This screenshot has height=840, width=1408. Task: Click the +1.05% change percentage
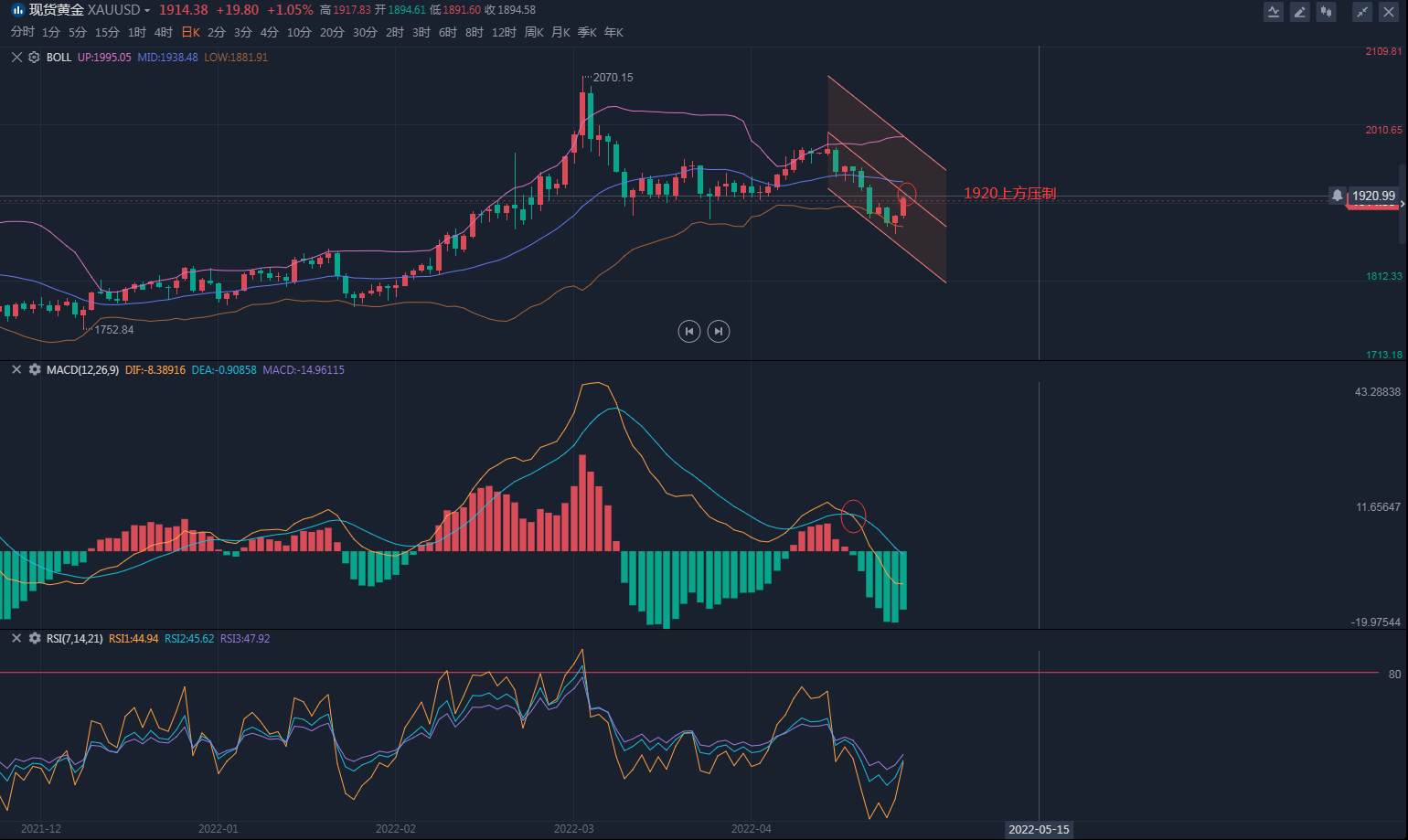[290, 10]
